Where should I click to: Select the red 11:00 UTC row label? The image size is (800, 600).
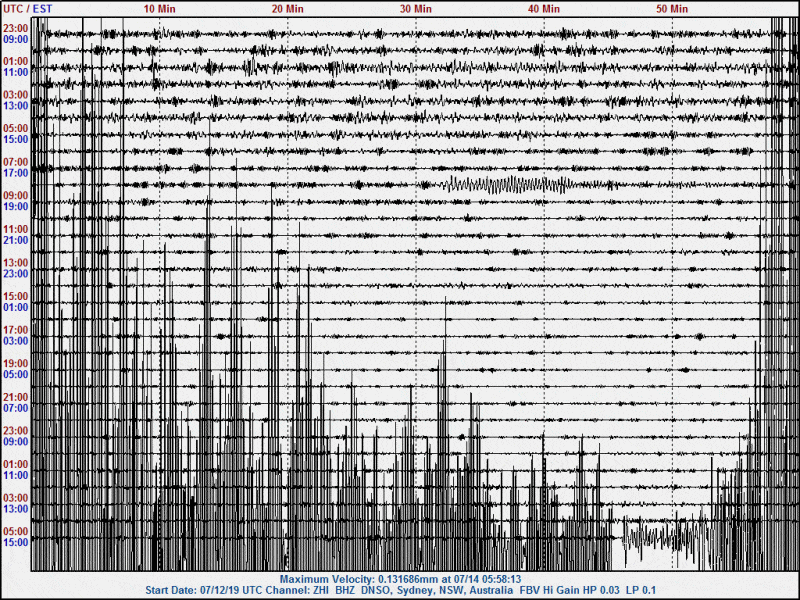[x=15, y=229]
